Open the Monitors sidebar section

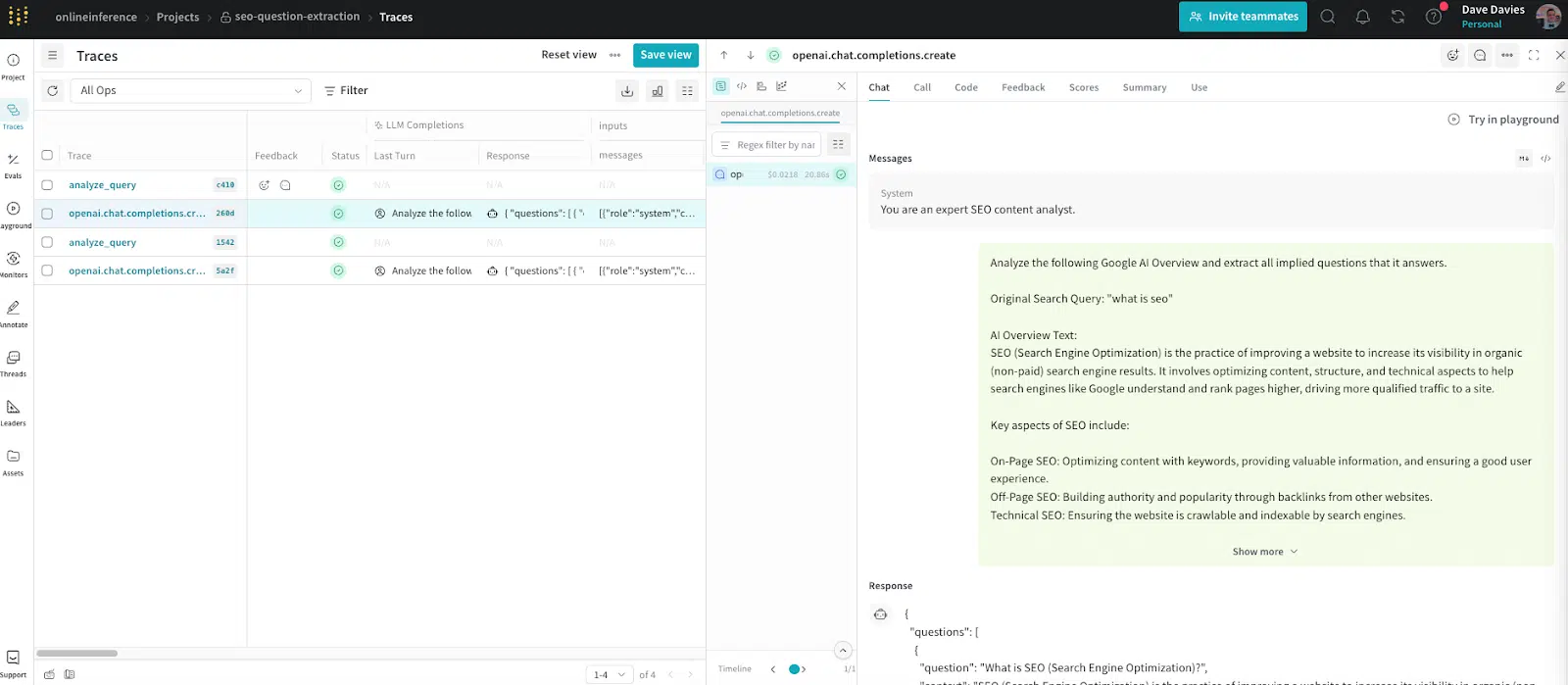(13, 264)
